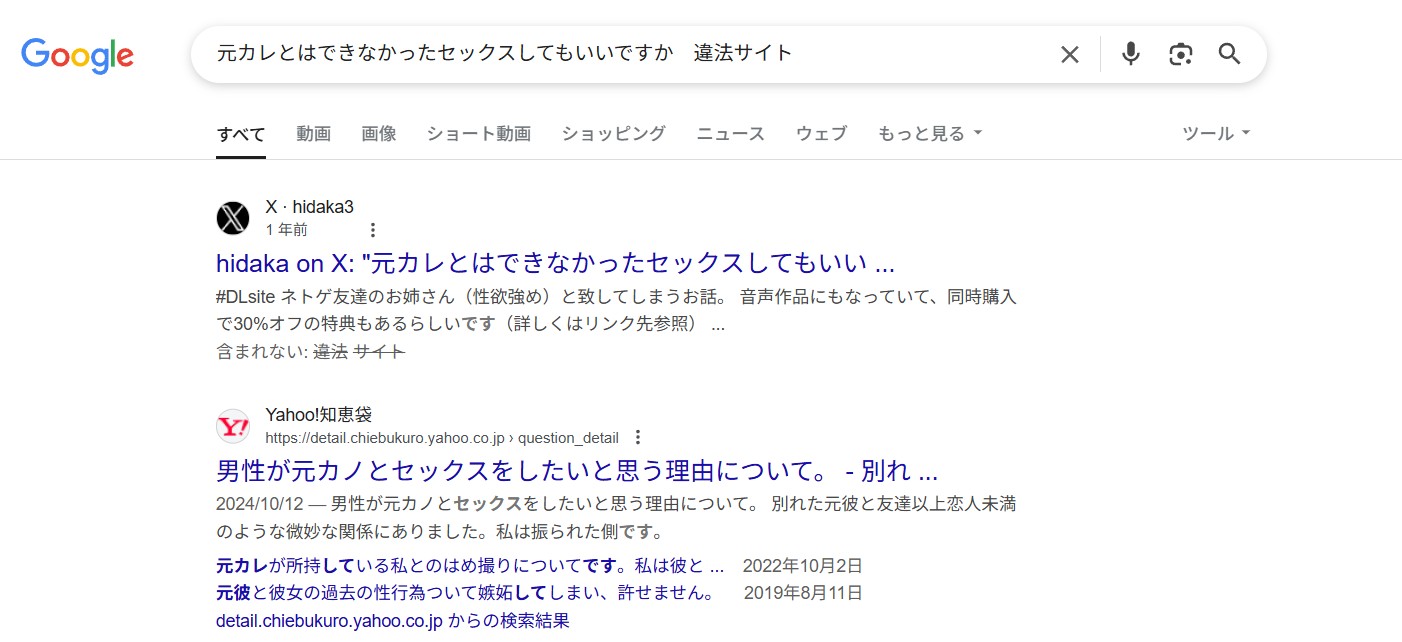
Task: Open the three-dot menu on the hidaka result
Action: tap(371, 229)
